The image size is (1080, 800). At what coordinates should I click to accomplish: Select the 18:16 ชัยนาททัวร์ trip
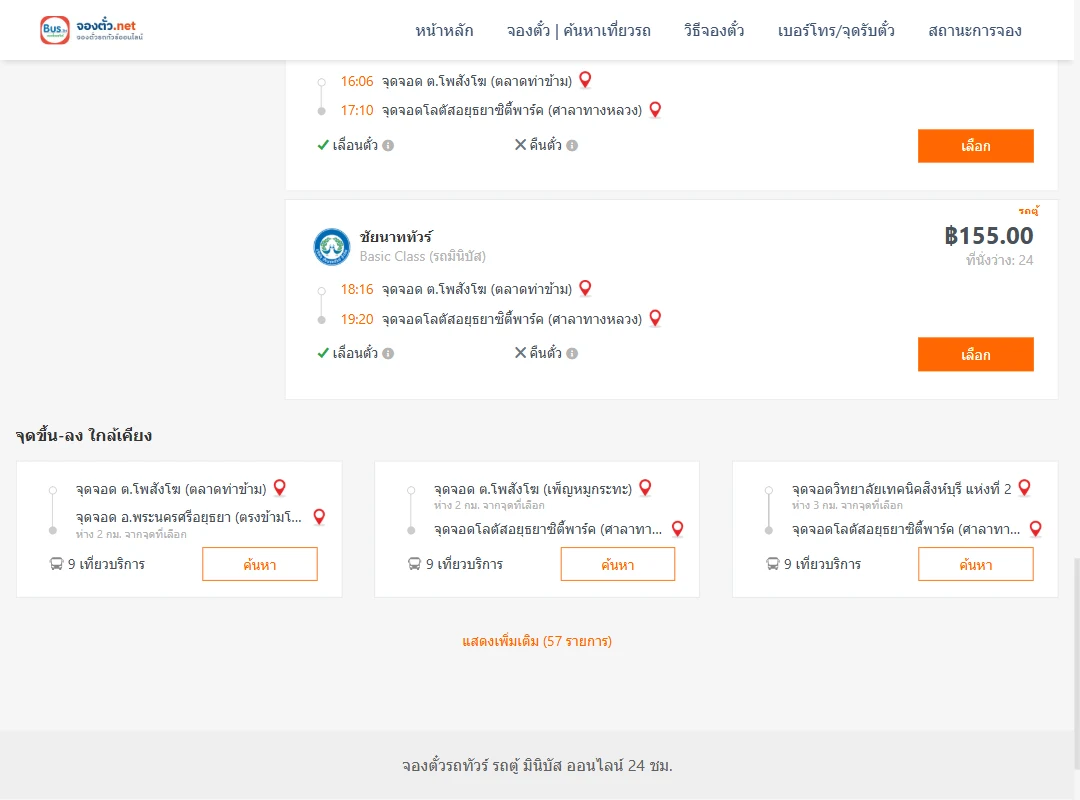click(x=975, y=354)
